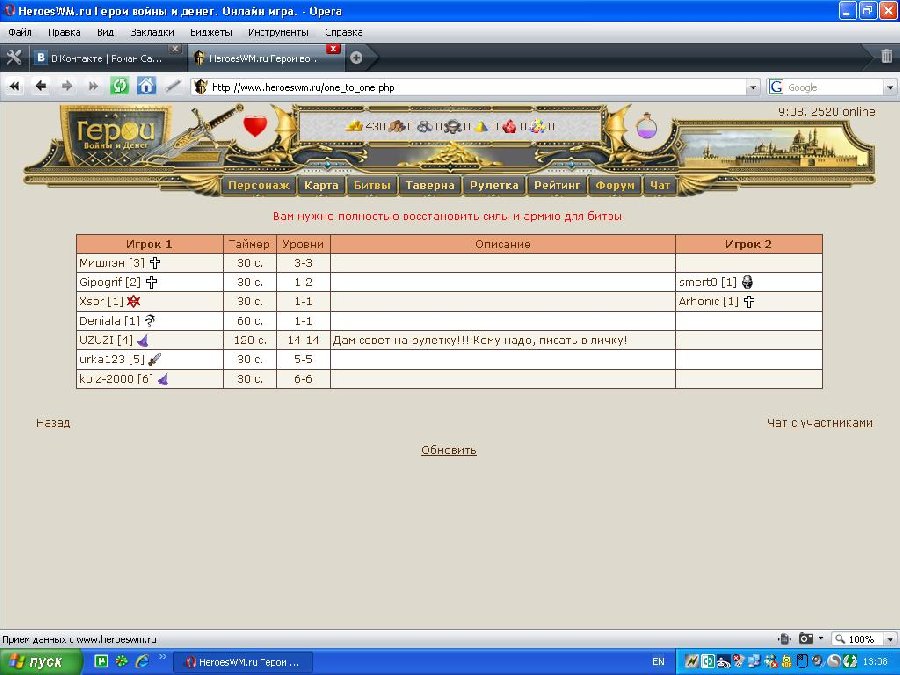
Task: Go forward one page
Action: click(67, 87)
